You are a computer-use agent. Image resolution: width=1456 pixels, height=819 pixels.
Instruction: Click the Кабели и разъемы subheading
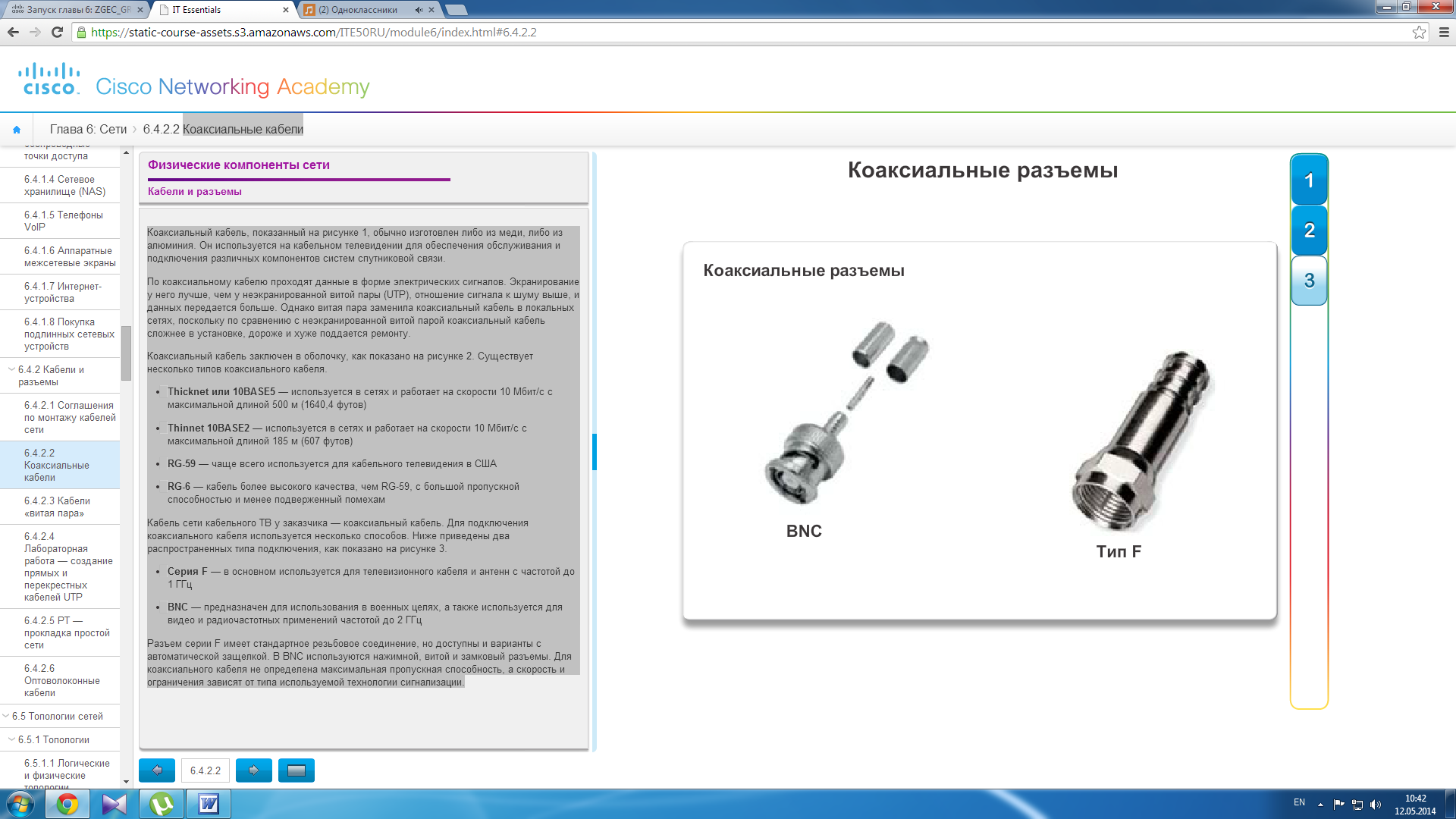(195, 192)
